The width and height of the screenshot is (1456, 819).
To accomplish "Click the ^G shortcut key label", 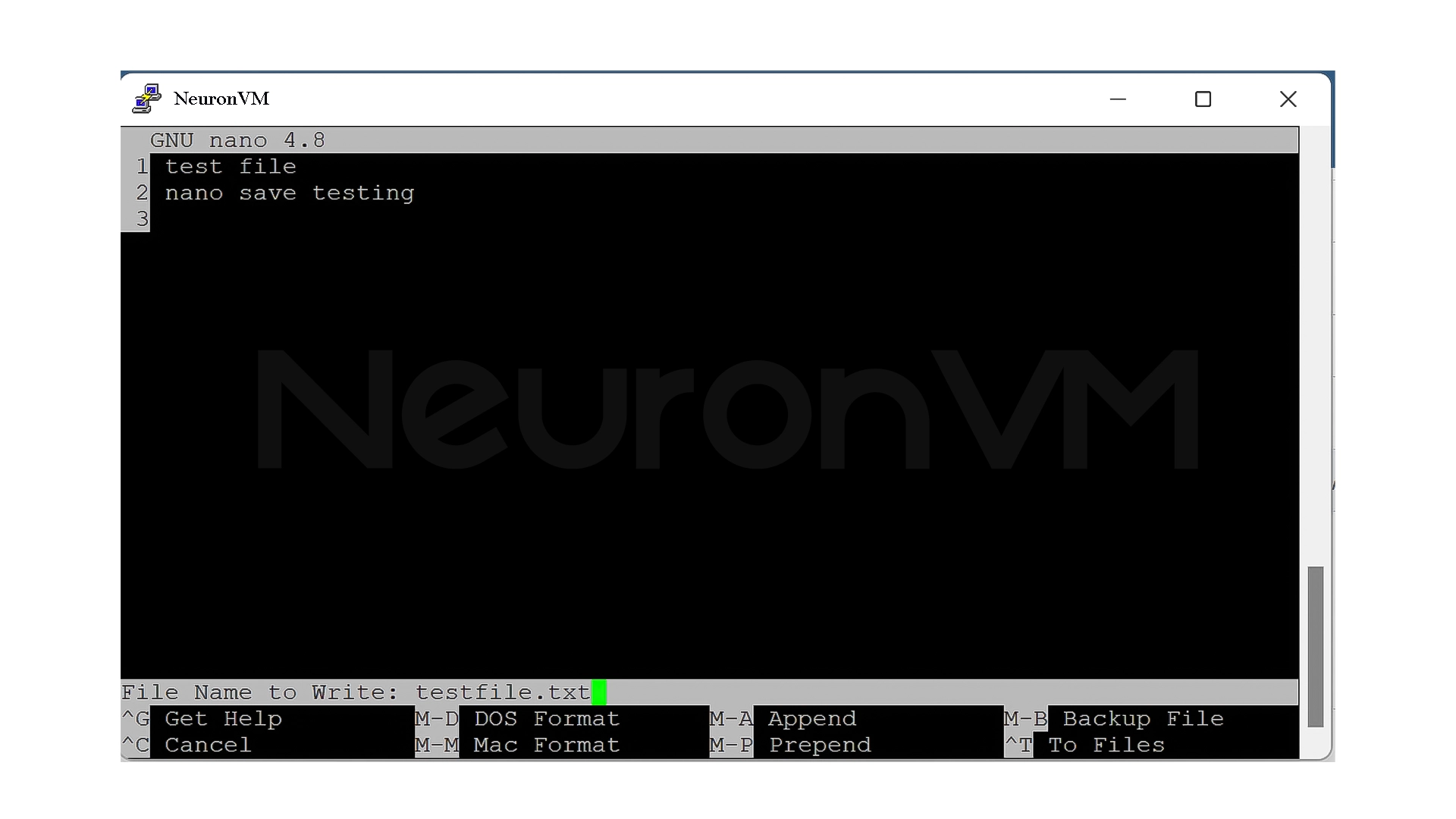I will point(134,718).
